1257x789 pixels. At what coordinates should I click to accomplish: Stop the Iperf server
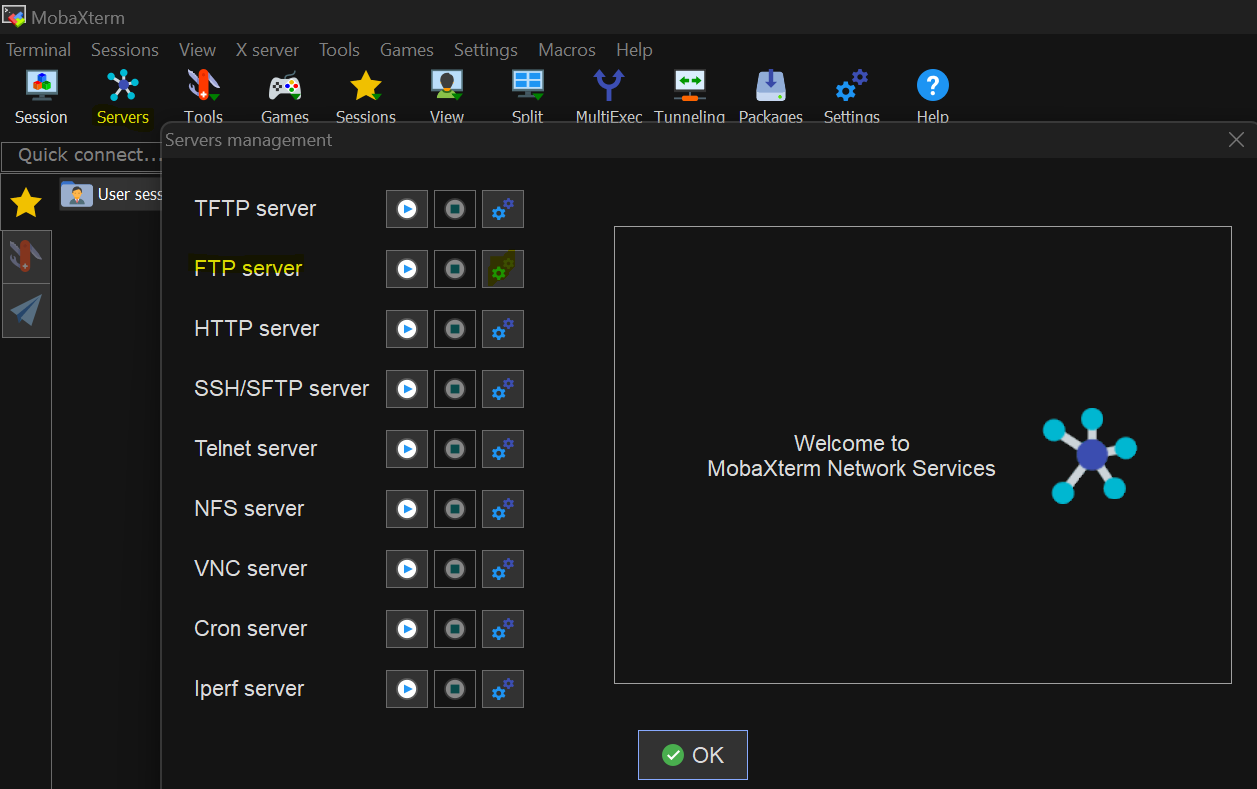click(x=455, y=689)
